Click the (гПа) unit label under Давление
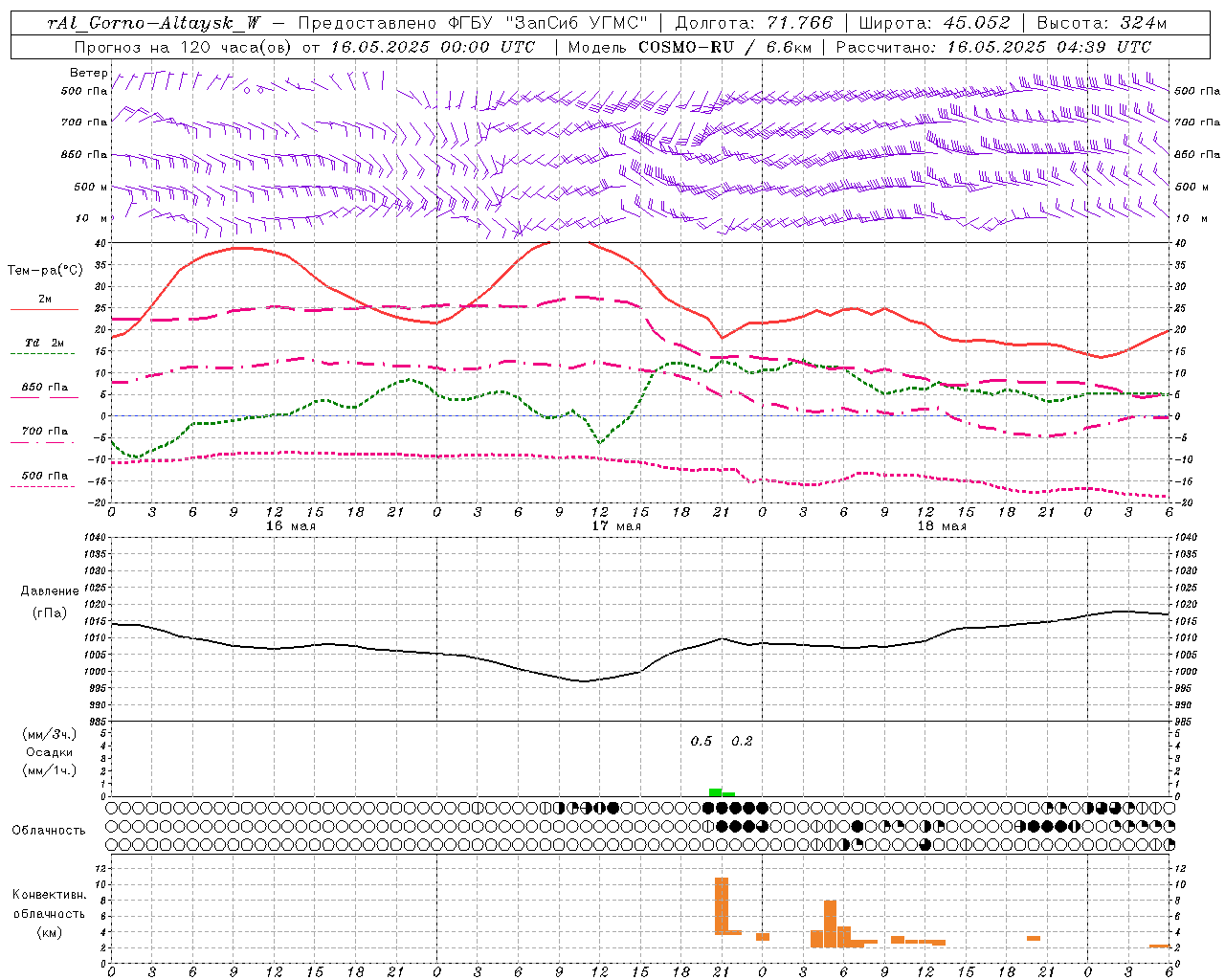 point(50,613)
